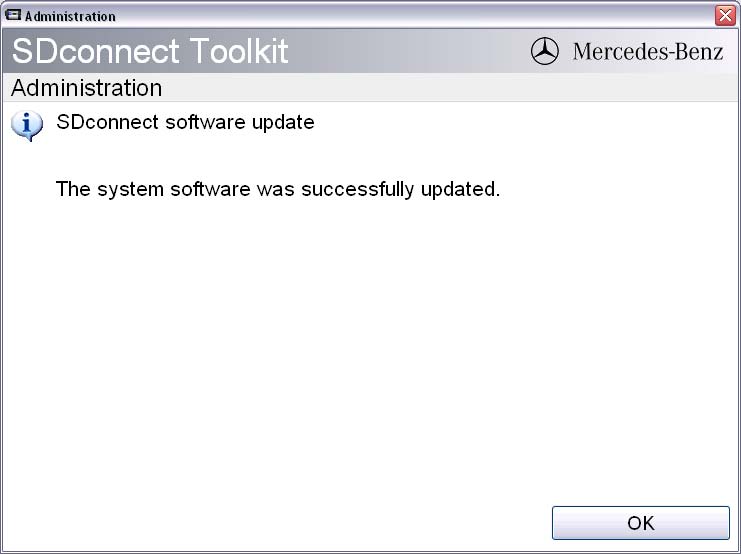741x554 pixels.
Task: Click the Mercedes-Benz brand name text
Action: [x=647, y=52]
